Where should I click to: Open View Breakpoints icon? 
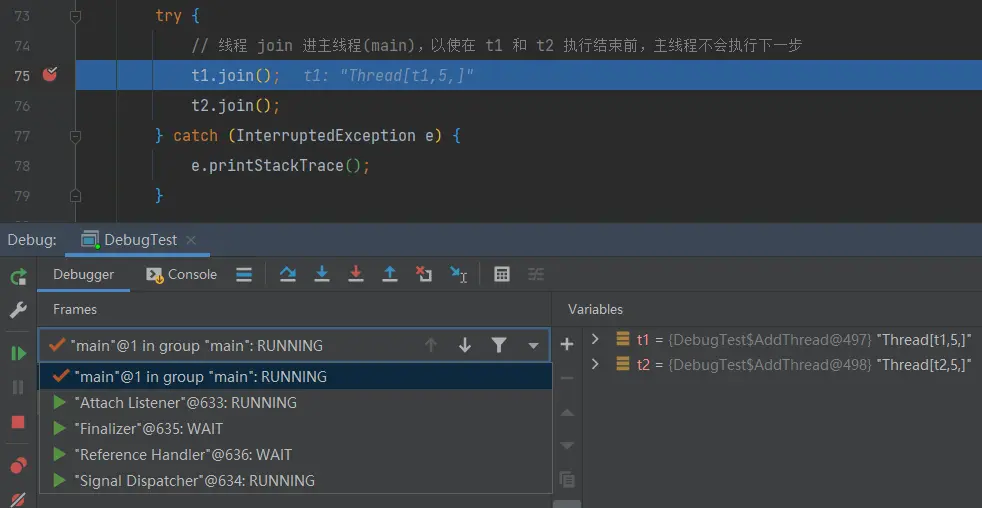pyautogui.click(x=18, y=466)
